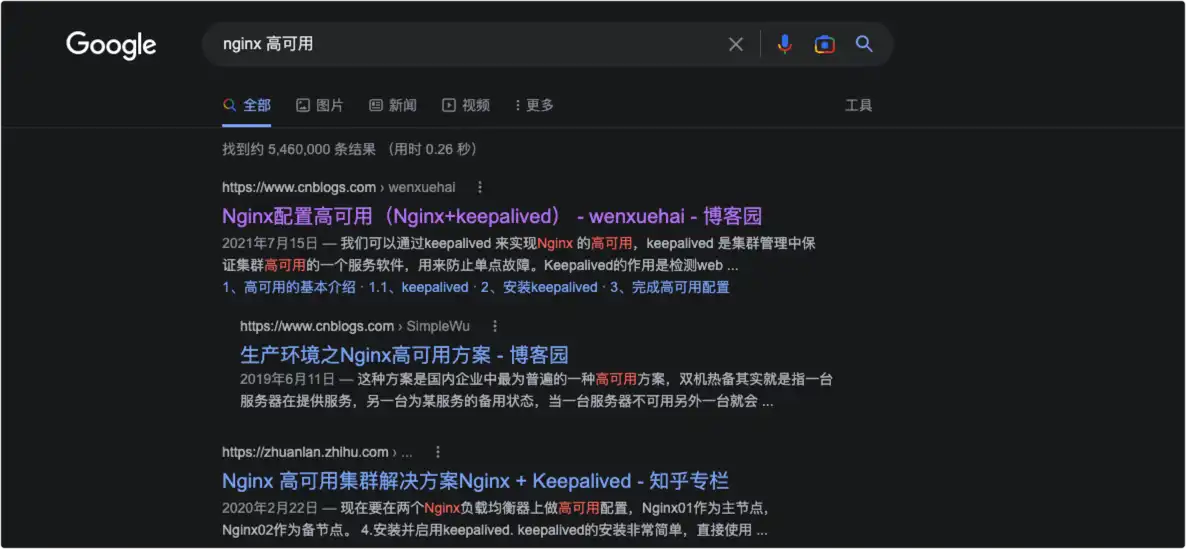Open three-dot menu beside wenxuehai result
This screenshot has width=1186, height=549.
tap(479, 187)
